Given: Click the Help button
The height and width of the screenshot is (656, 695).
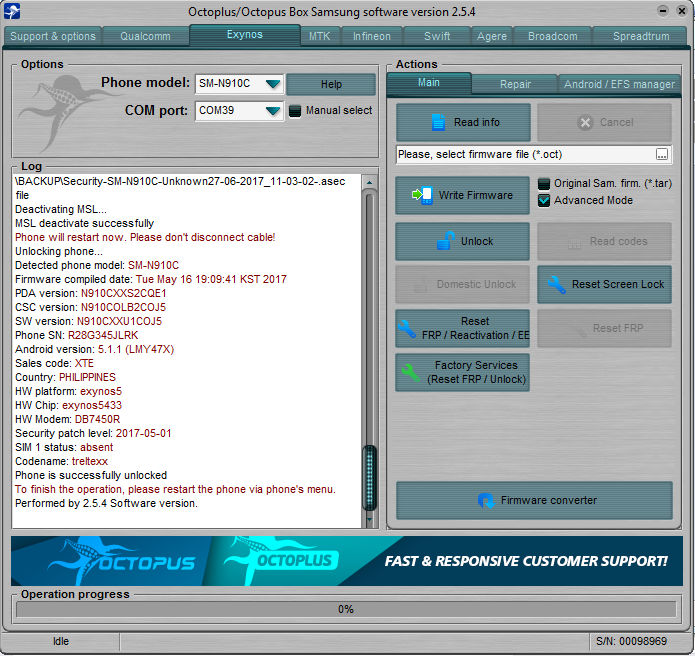Looking at the screenshot, I should pos(331,84).
